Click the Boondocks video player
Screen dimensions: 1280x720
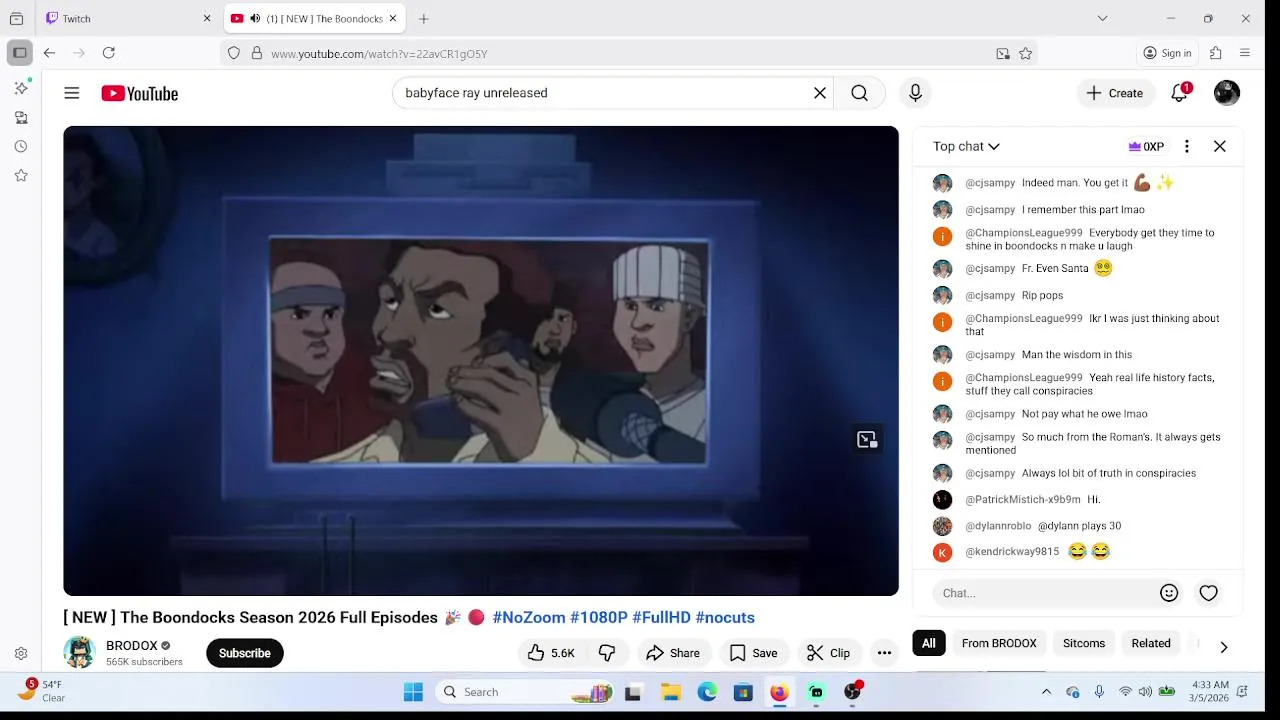point(481,360)
